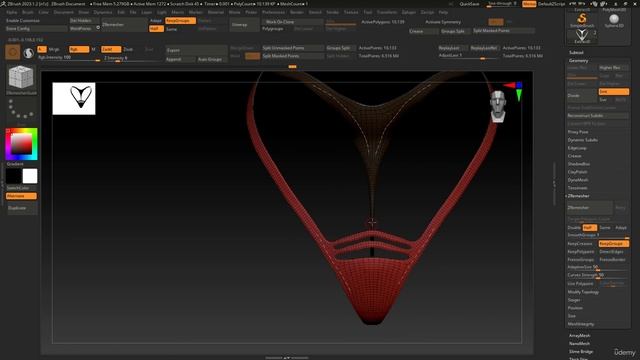Click the lightning stroke icon beside the brush
640x360 pixels.
point(28,53)
